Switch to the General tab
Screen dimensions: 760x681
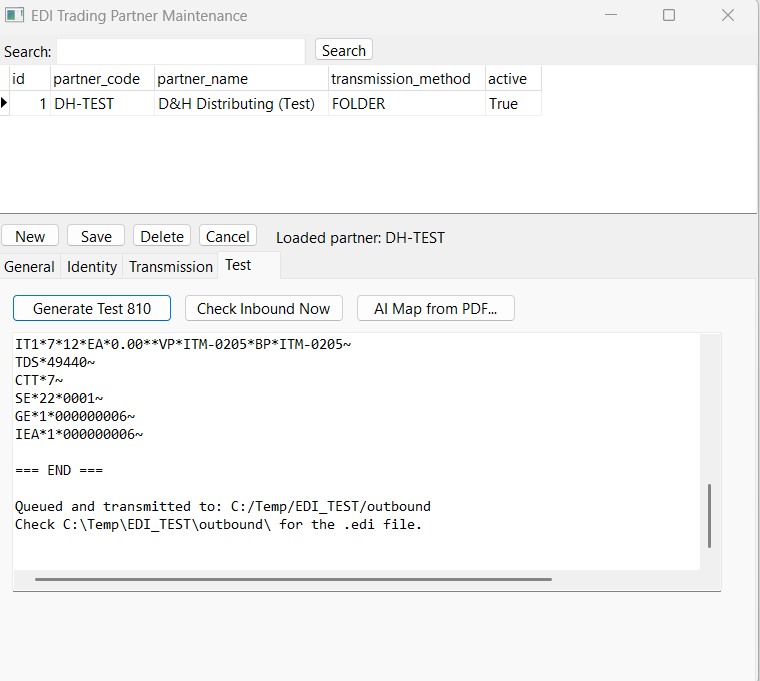[29, 266]
